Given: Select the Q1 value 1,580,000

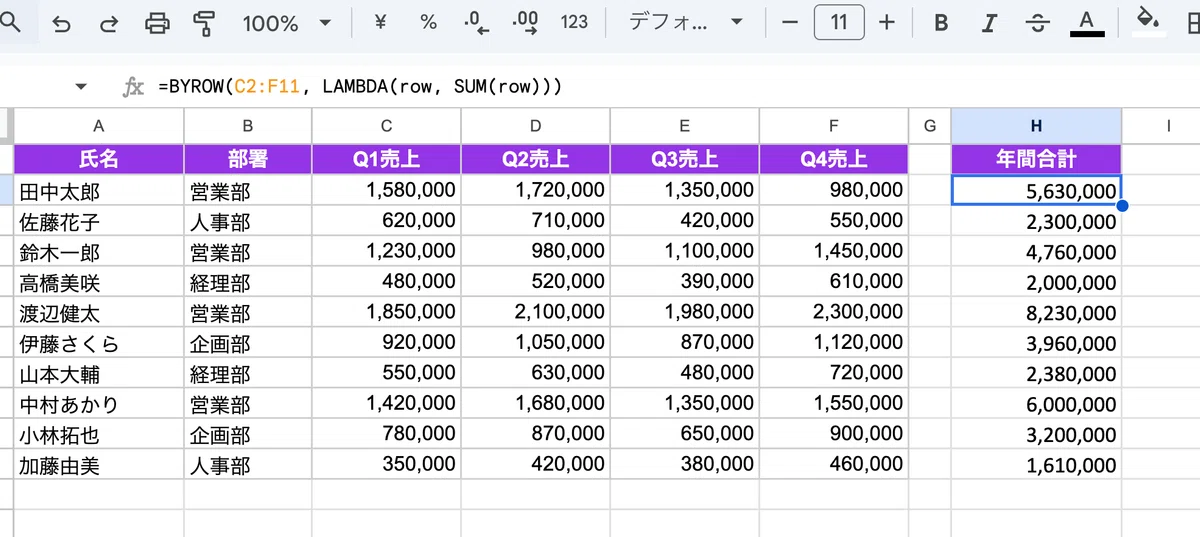Looking at the screenshot, I should click(x=386, y=190).
